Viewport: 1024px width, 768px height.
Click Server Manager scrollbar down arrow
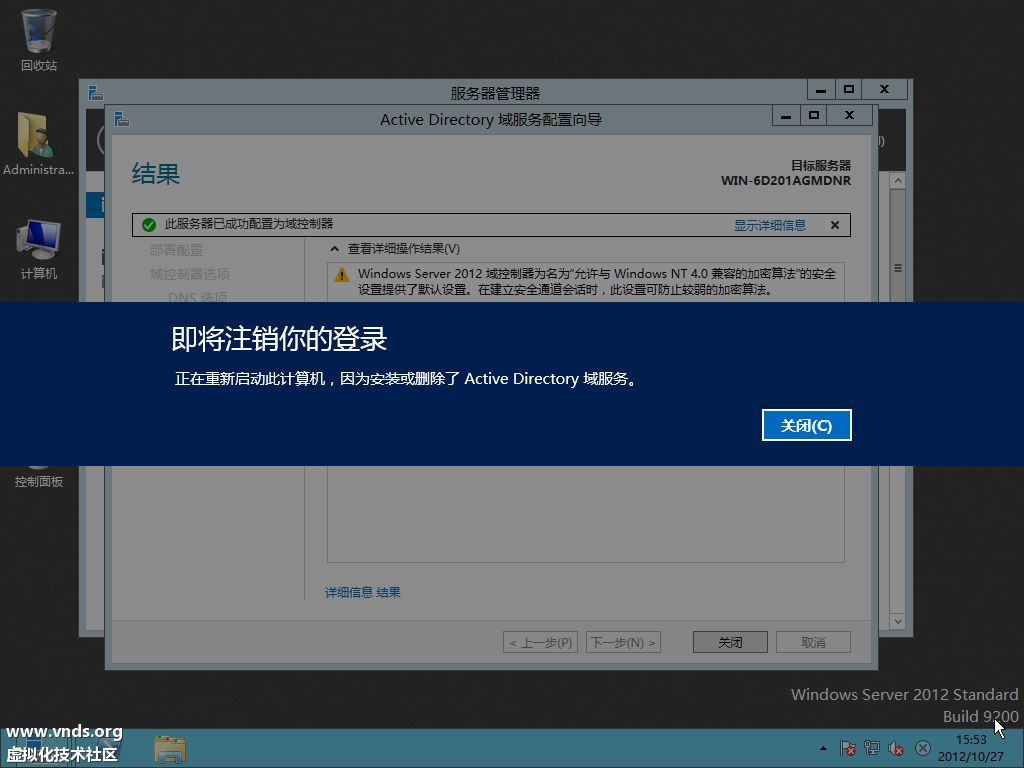coord(898,622)
